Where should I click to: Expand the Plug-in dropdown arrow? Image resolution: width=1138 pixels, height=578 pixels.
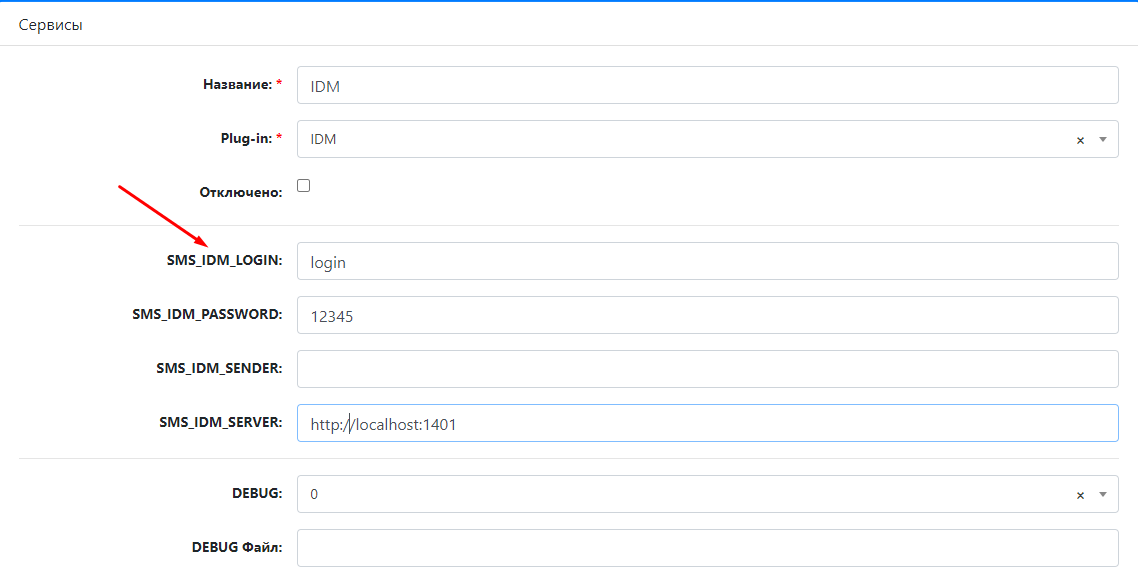click(1103, 139)
